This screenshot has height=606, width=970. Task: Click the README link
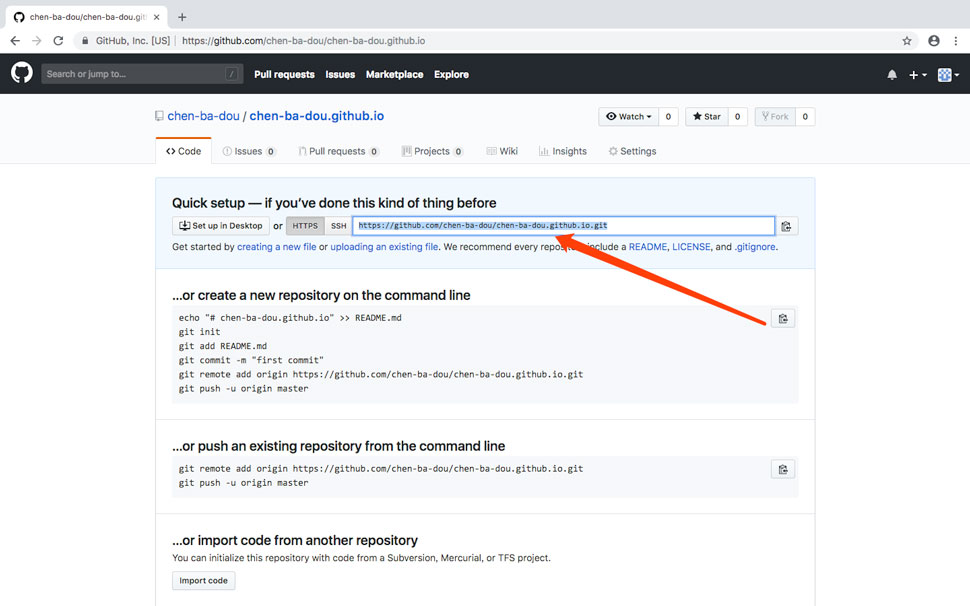648,247
